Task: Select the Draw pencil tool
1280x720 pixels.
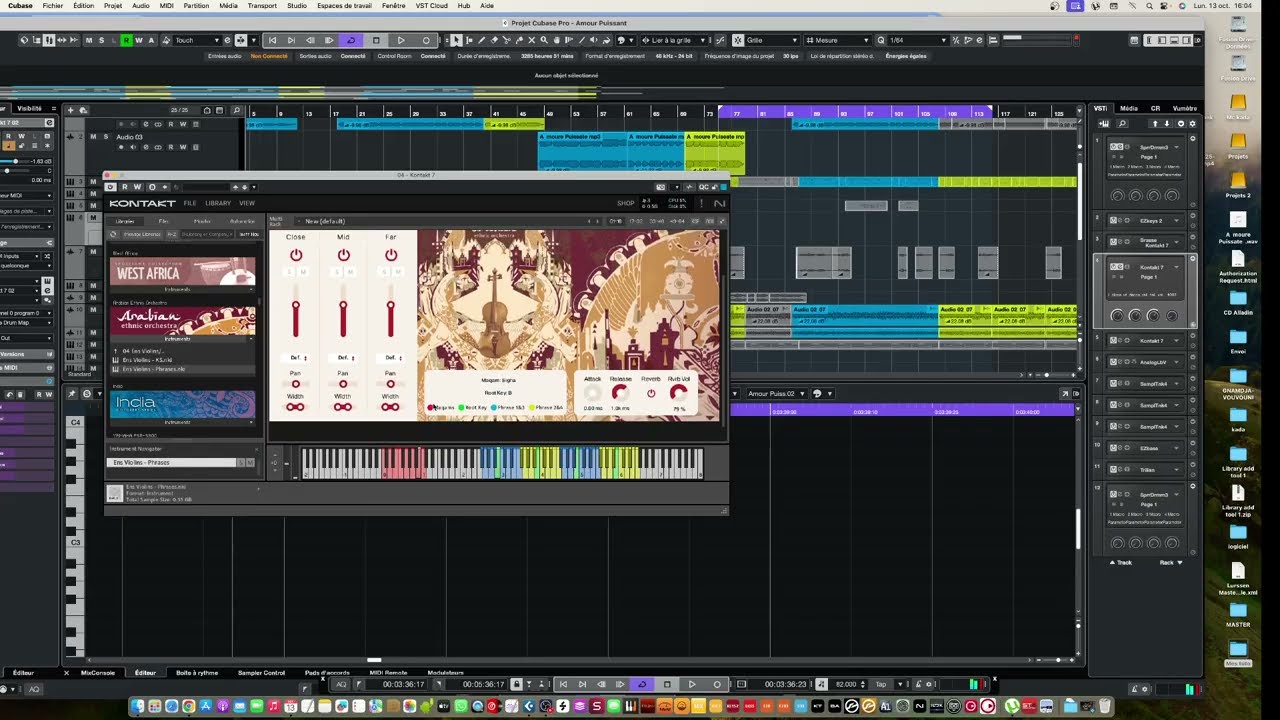Action: [482, 40]
